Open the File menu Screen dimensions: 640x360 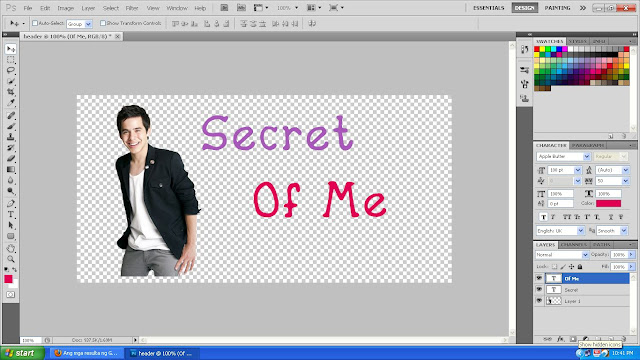(28, 8)
